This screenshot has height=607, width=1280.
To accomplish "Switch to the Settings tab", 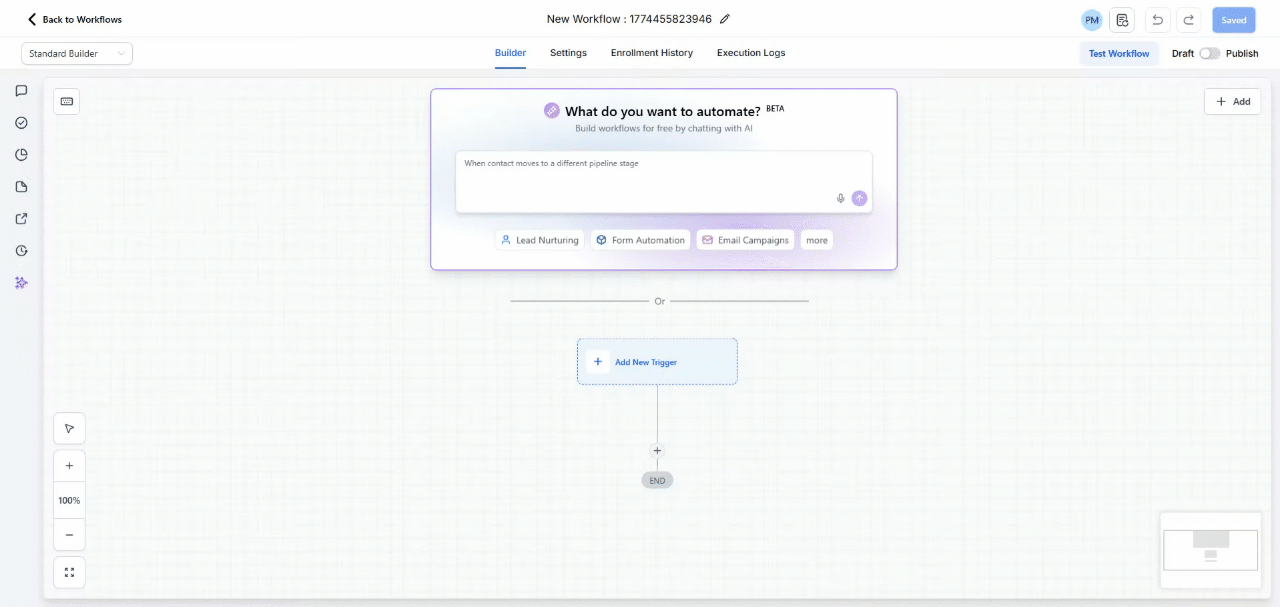I will (568, 53).
